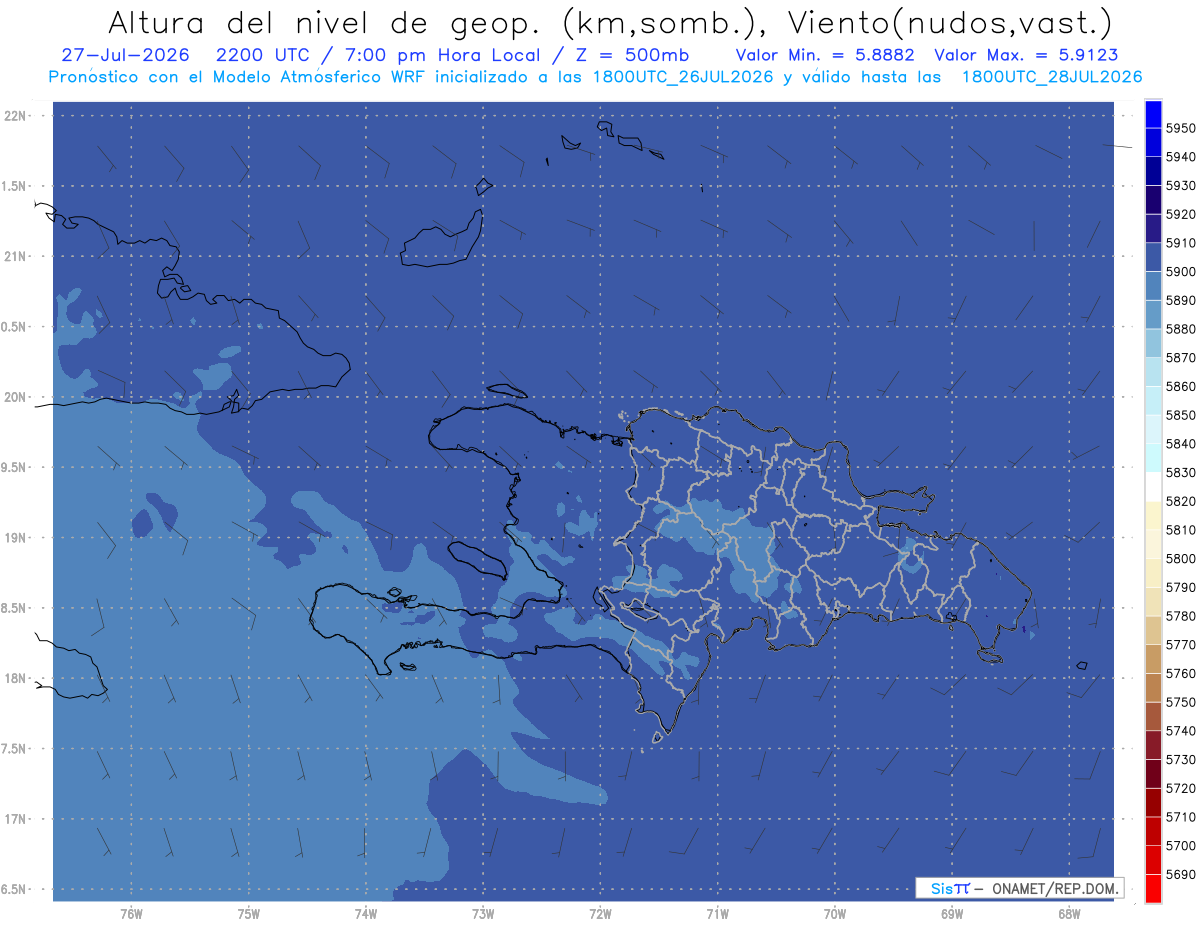The image size is (1200, 927).
Task: Click the longitude label 68W
Action: tap(1069, 913)
